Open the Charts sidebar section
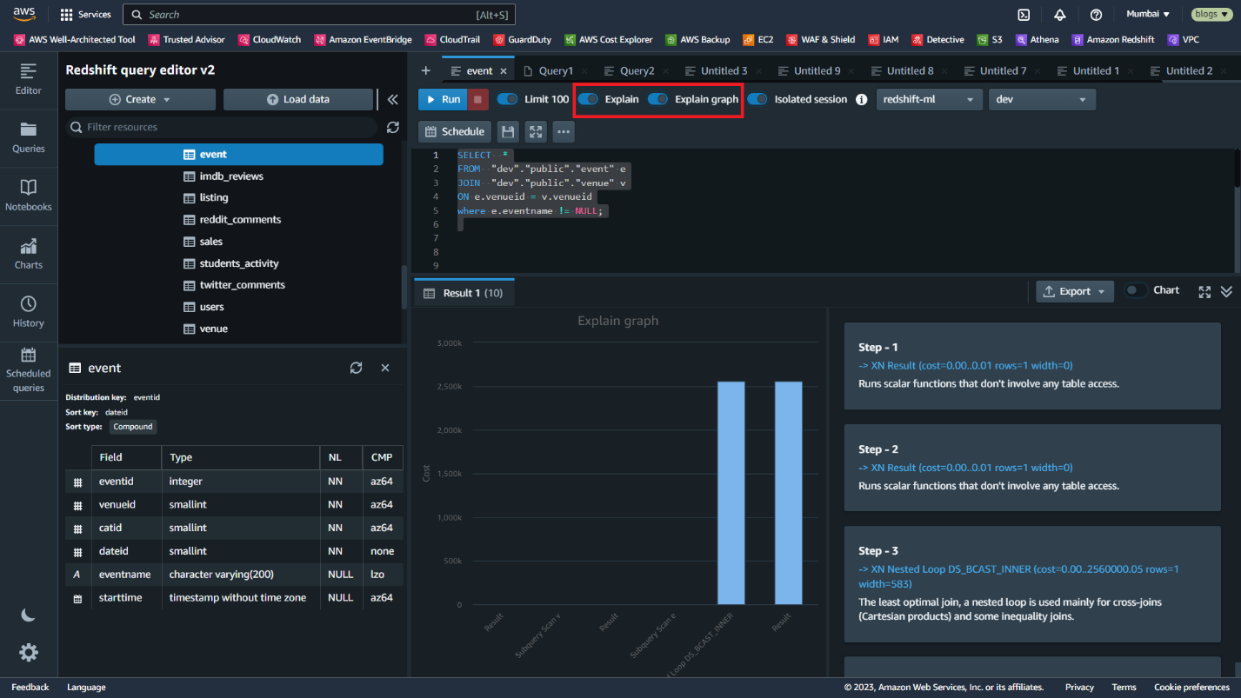This screenshot has height=698, width=1241. click(x=28, y=254)
